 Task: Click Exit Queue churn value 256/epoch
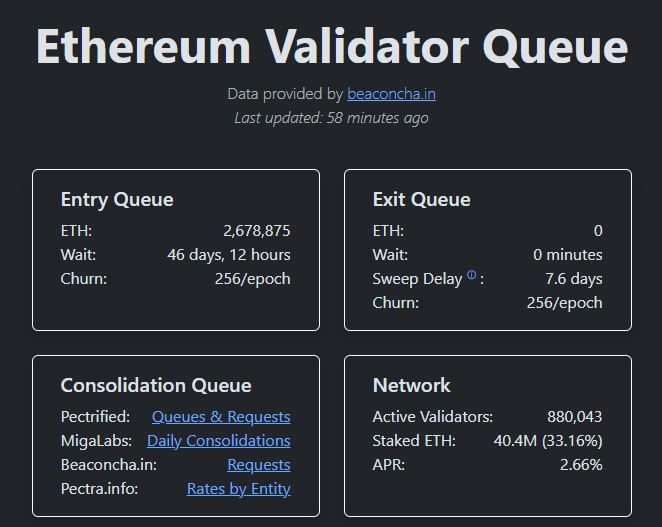tap(564, 303)
